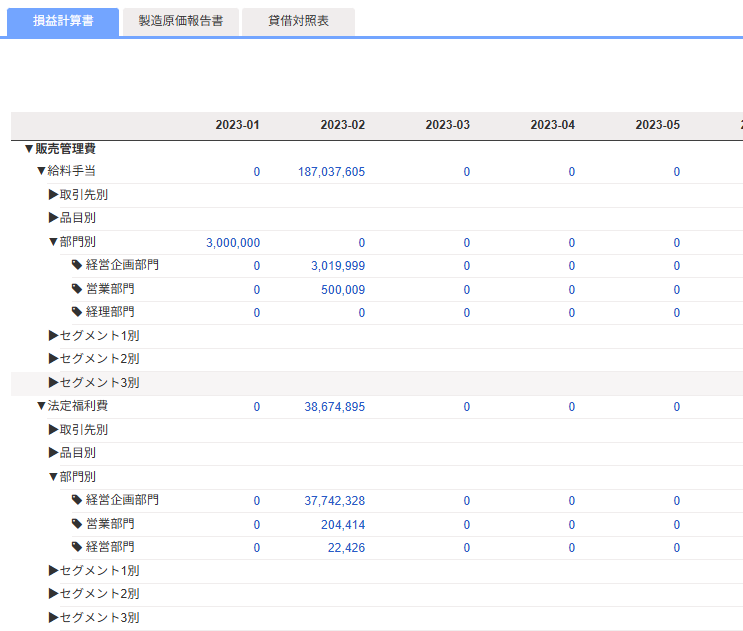Expand セグメント3別 under 給料手当
The height and width of the screenshot is (631, 743).
pyautogui.click(x=54, y=382)
